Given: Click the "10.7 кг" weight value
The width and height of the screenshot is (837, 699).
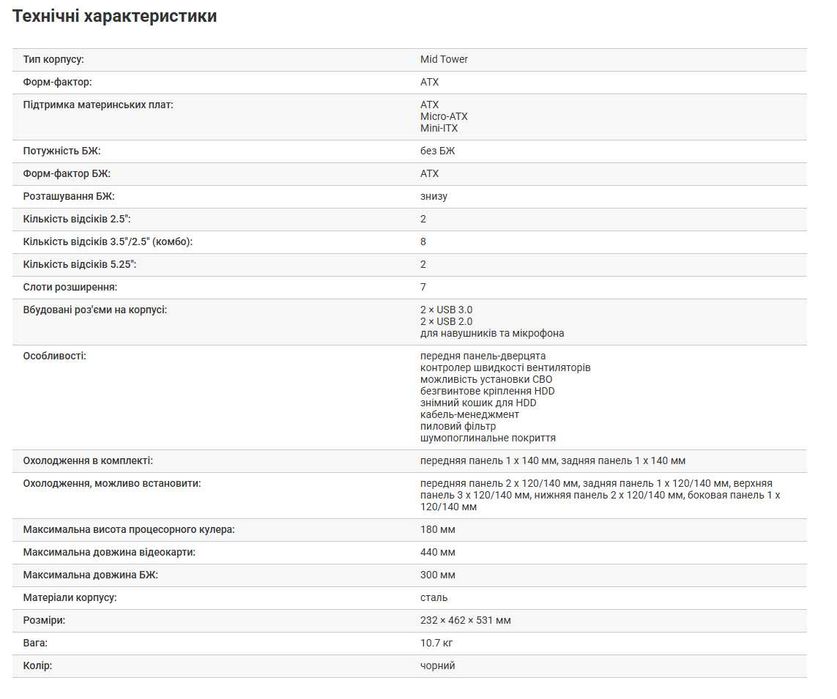Looking at the screenshot, I should coord(437,643).
